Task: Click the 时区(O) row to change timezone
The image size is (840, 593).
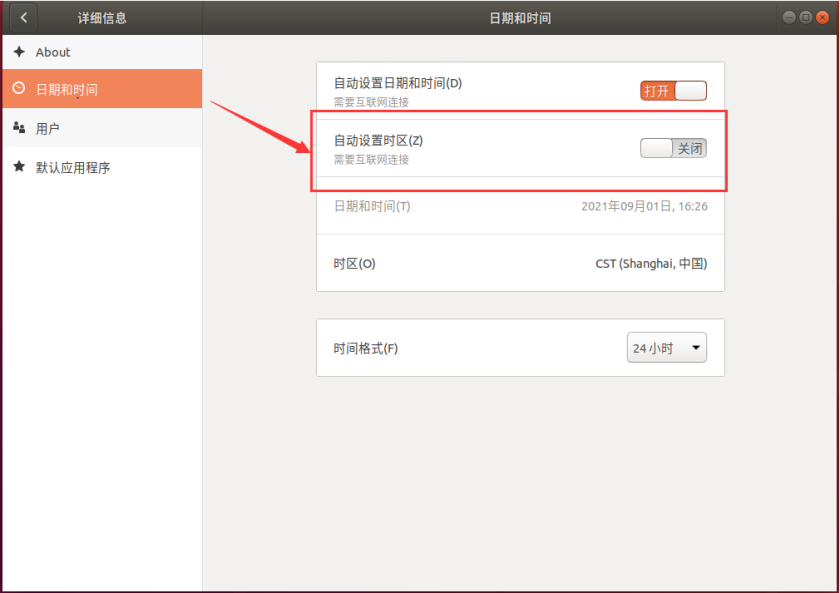Action: 520,263
